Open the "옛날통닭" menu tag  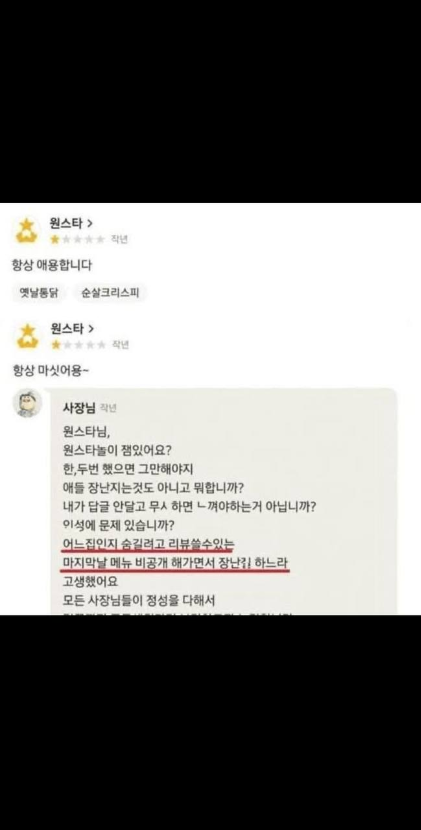click(39, 293)
